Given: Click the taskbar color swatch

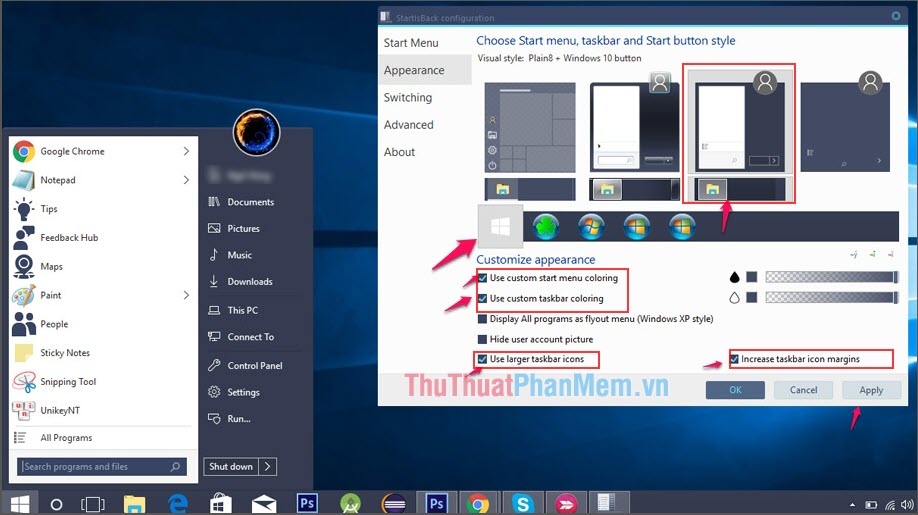Looking at the screenshot, I should tap(752, 298).
